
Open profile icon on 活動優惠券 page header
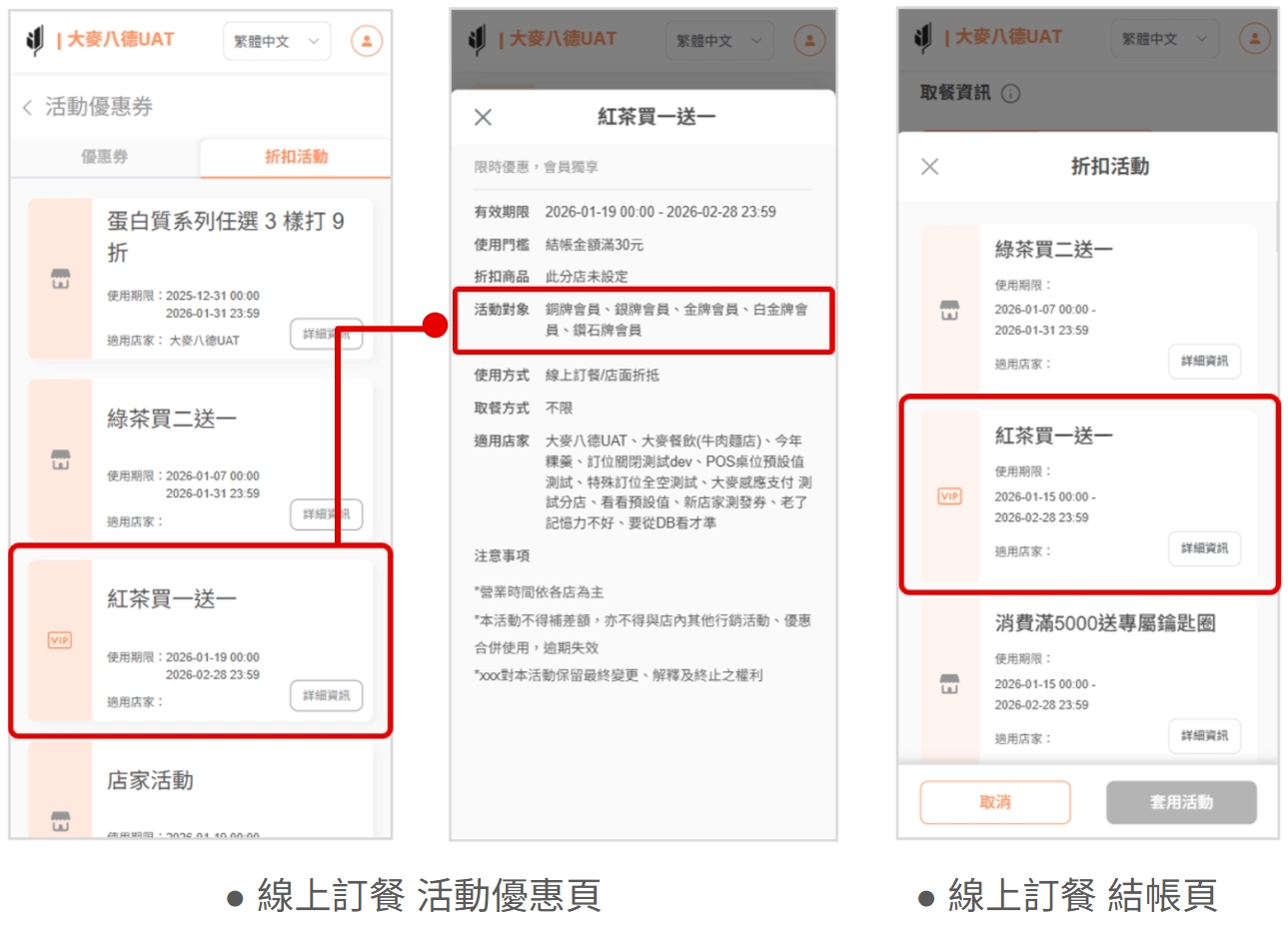coord(366,41)
